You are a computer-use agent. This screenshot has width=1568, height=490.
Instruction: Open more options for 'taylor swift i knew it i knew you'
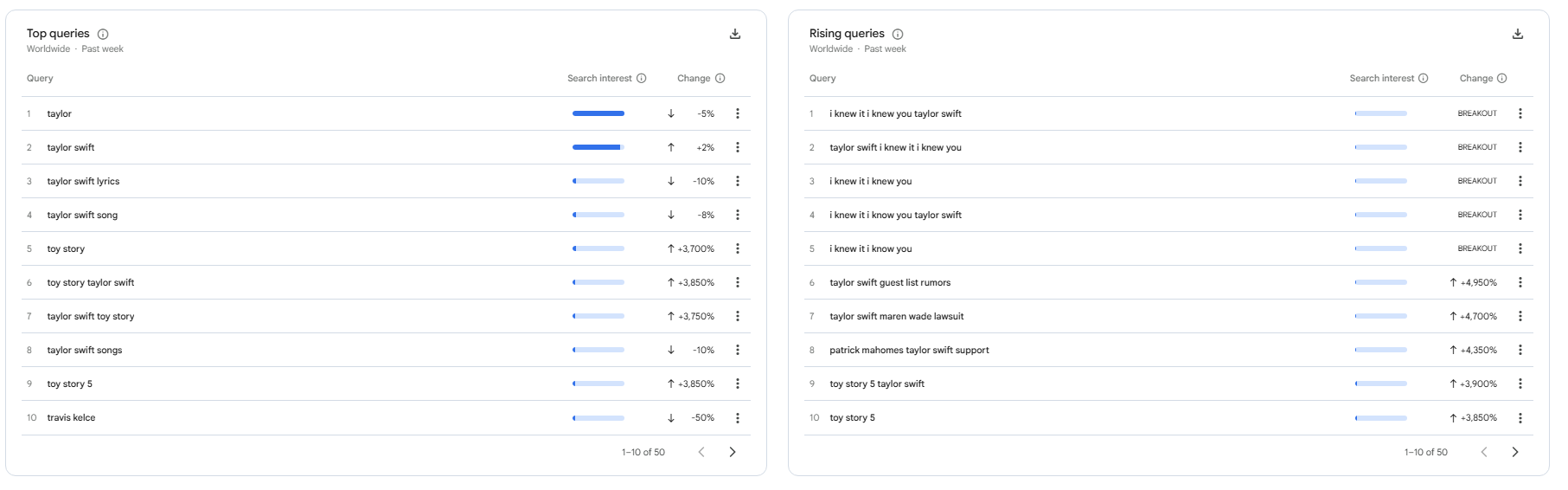[x=1520, y=147]
